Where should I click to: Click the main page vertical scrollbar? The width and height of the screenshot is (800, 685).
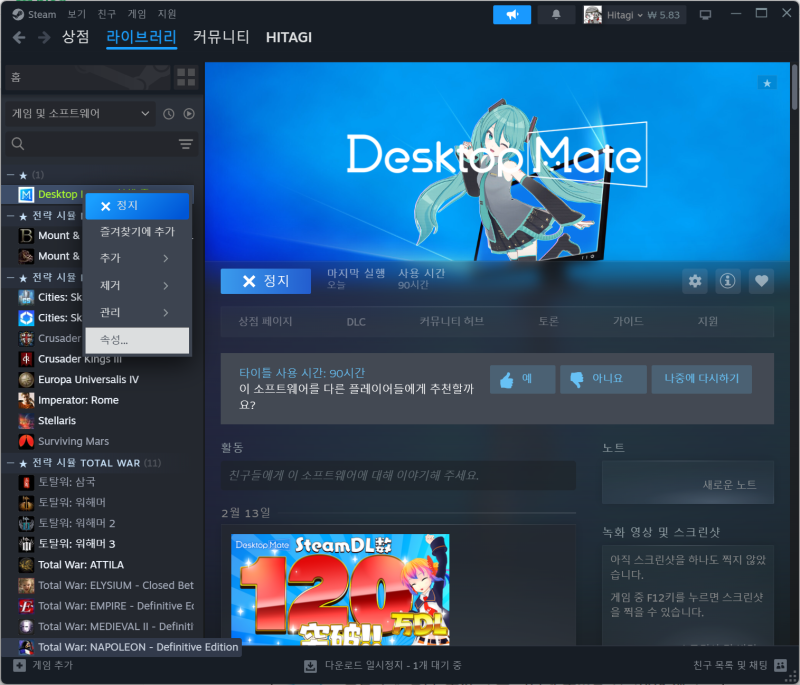794,87
